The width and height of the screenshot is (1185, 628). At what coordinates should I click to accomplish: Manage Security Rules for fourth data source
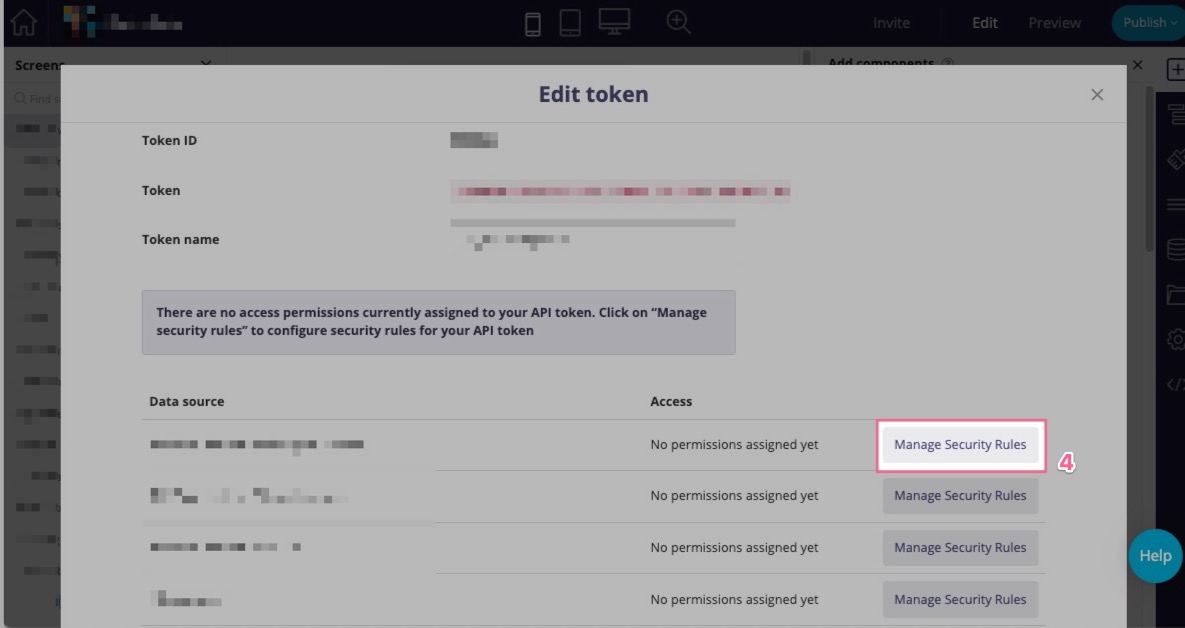[x=960, y=600]
